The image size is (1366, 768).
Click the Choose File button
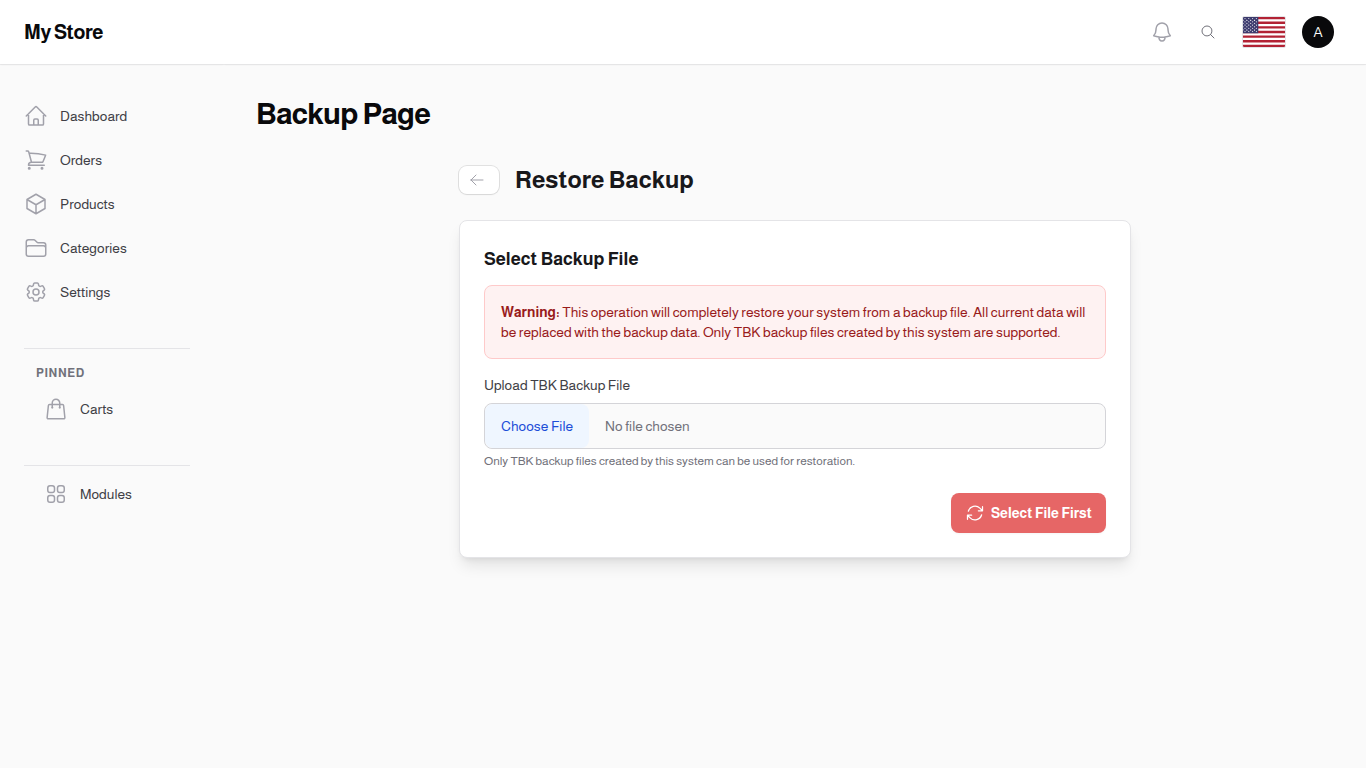click(536, 426)
